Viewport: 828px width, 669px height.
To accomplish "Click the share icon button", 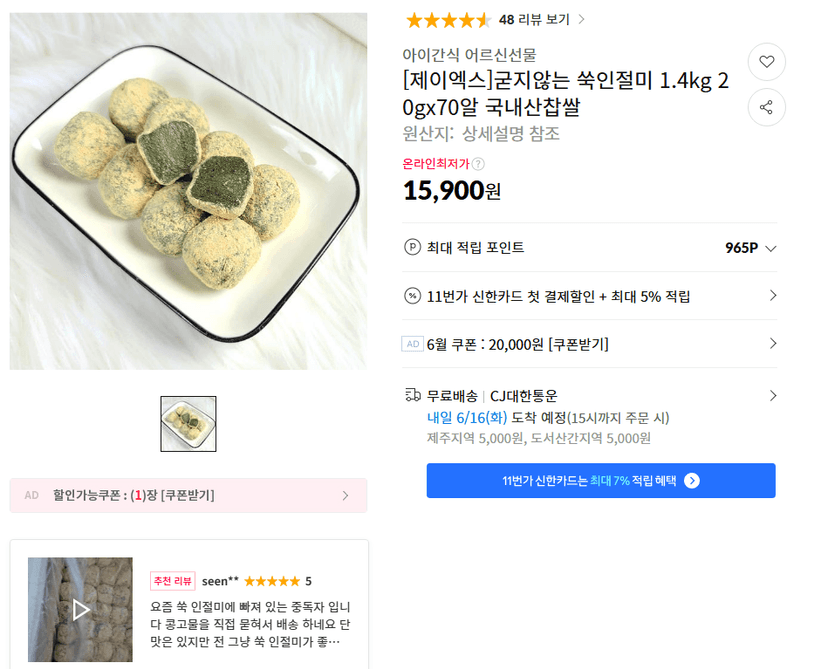I will pos(766,107).
